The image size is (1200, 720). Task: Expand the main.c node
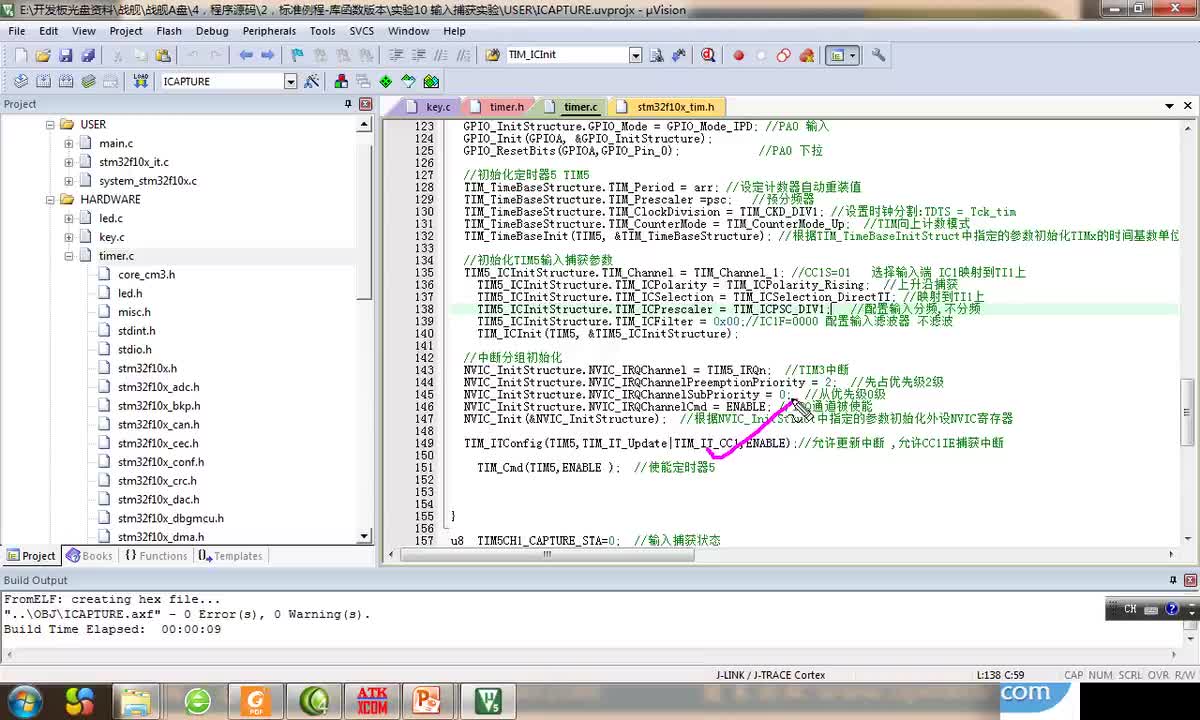[69, 143]
